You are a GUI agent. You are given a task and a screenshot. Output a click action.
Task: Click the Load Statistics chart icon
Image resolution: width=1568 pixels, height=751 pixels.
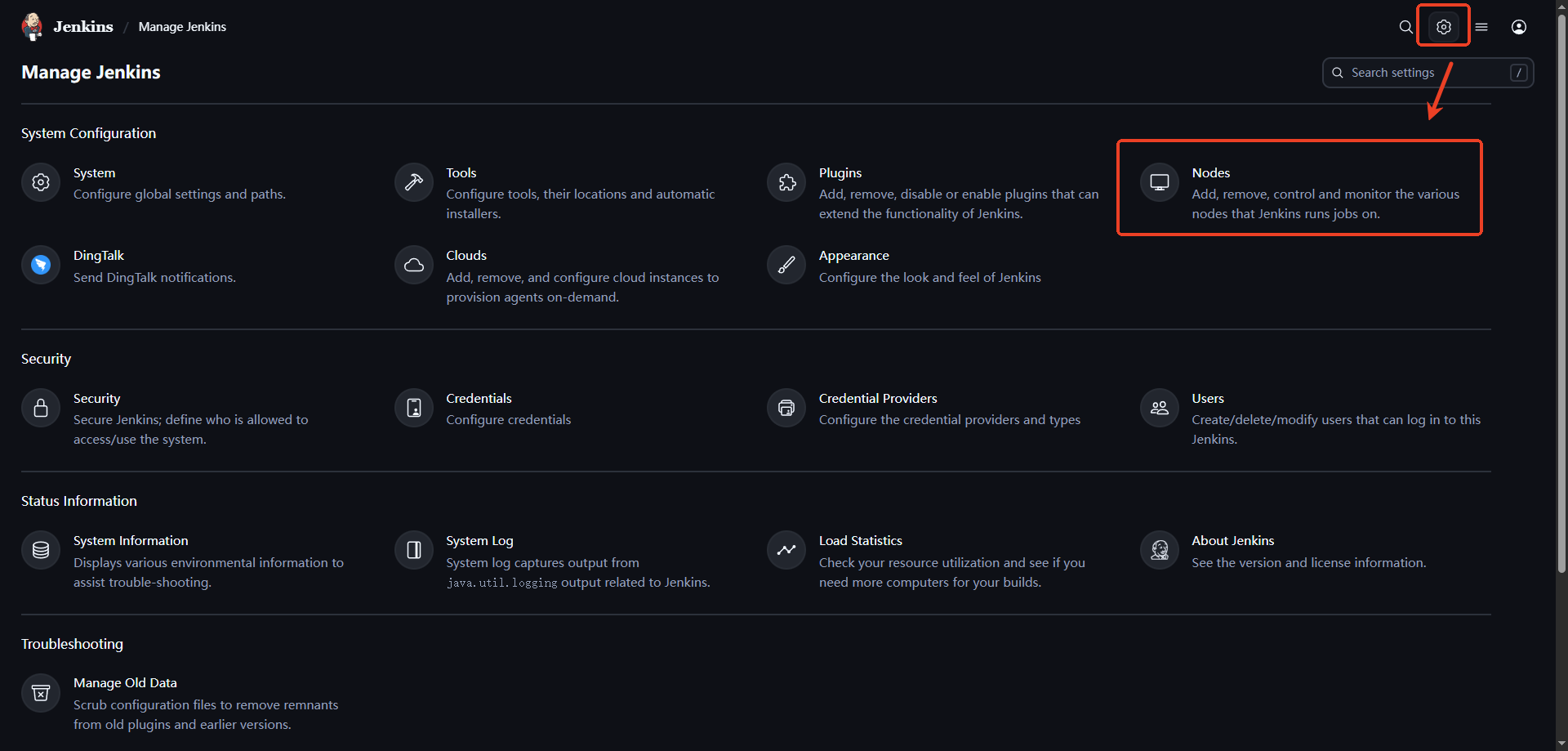[786, 550]
